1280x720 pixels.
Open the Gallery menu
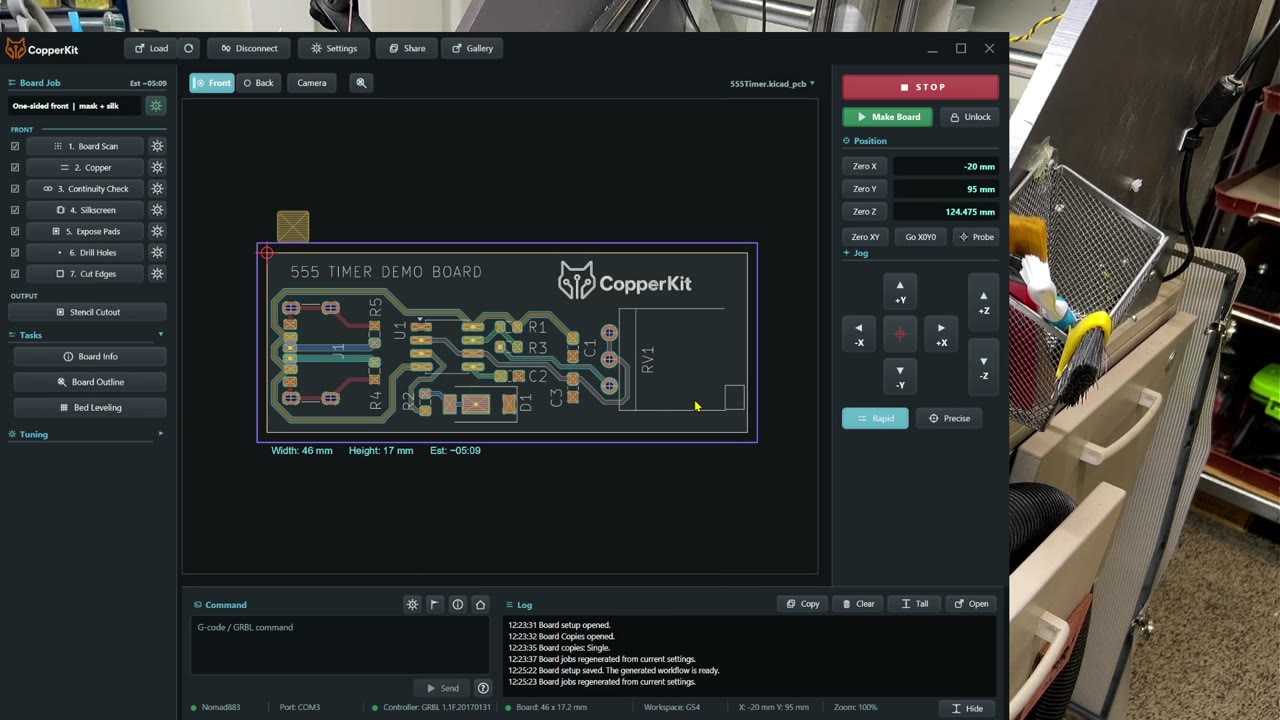472,48
